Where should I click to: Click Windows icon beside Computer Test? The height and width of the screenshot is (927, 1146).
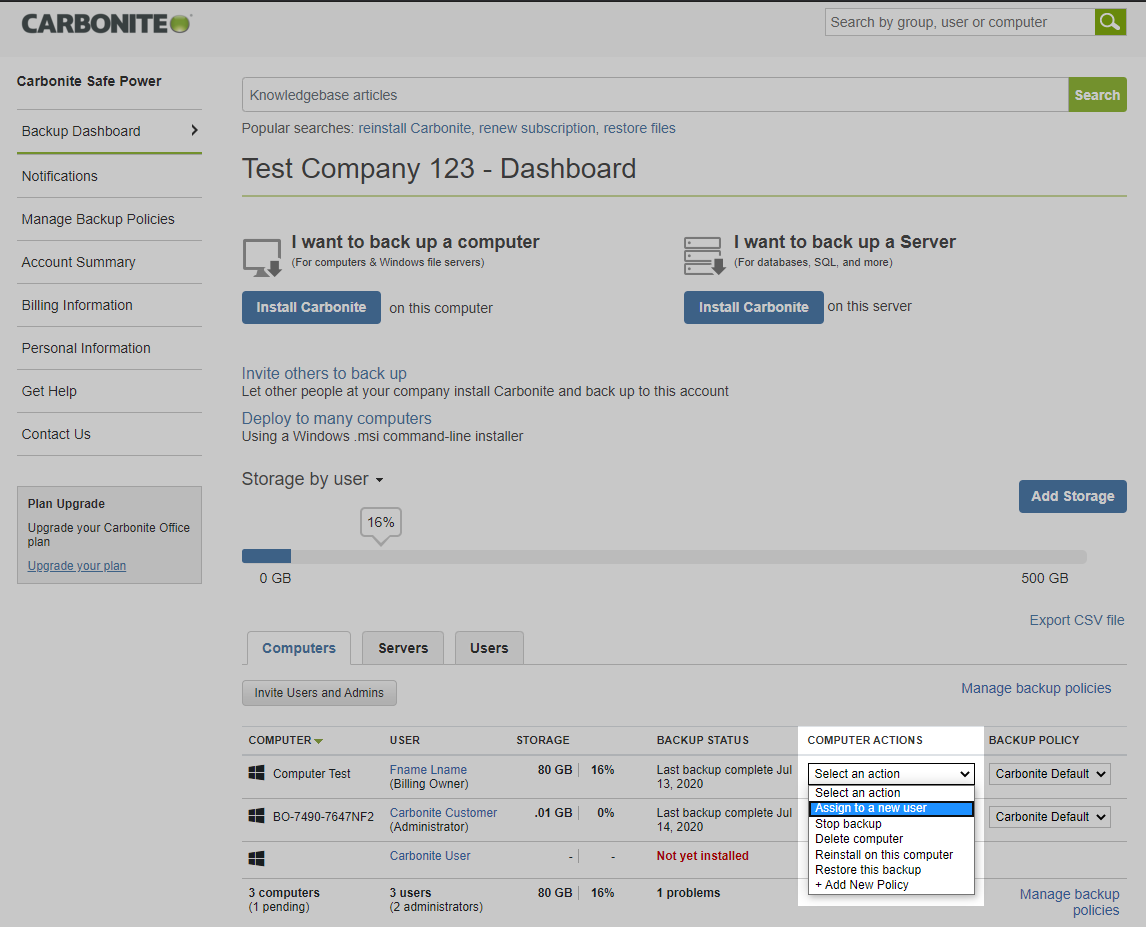(257, 773)
